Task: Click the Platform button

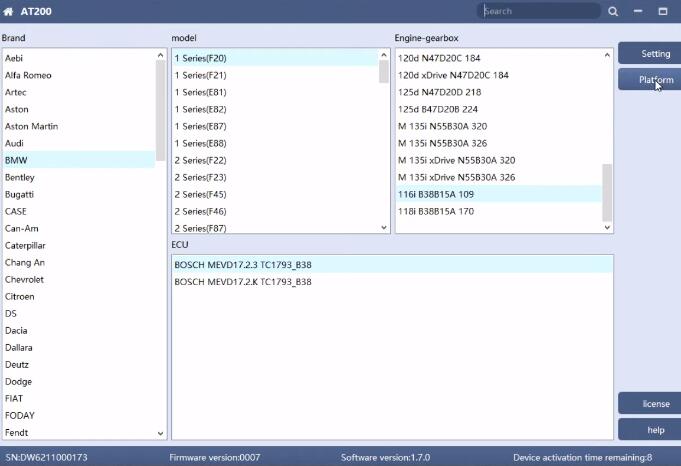Action: tap(650, 79)
